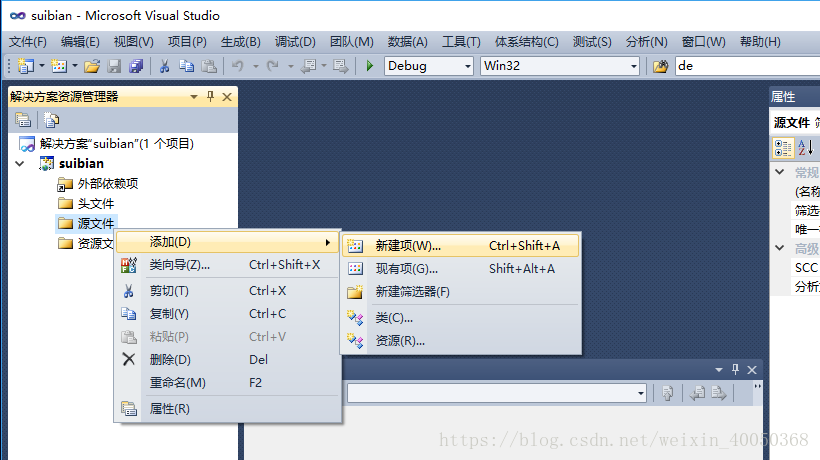
Task: Click the Redo toolbar icon
Action: (272, 66)
